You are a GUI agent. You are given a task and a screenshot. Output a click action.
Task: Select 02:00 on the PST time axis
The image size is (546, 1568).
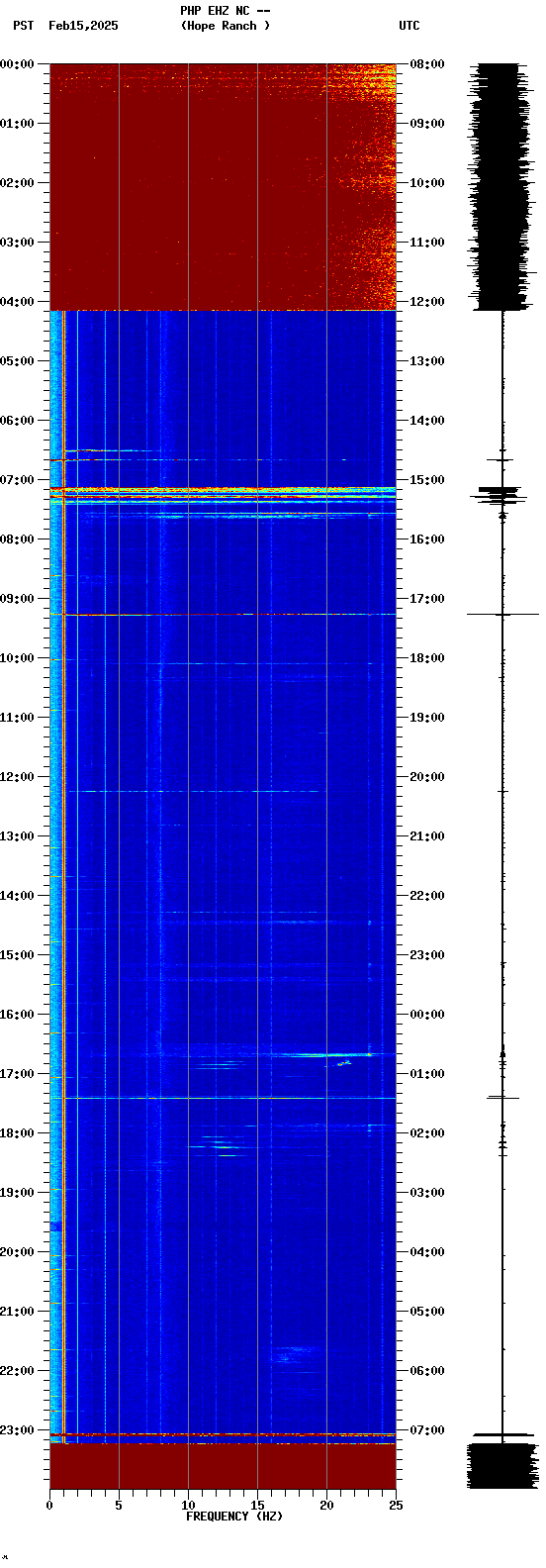click(x=17, y=182)
